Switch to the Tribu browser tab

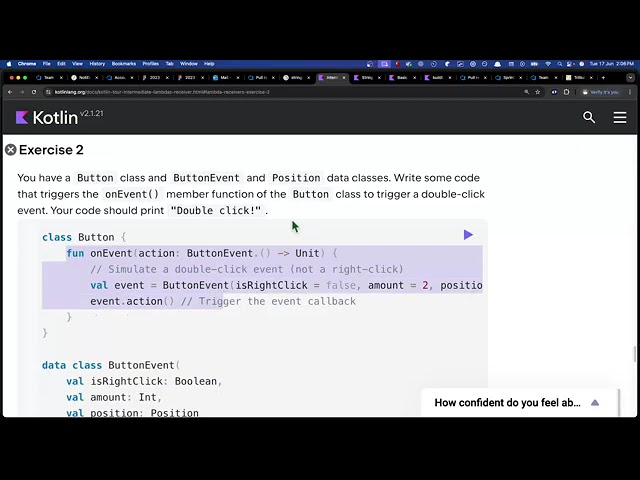tap(578, 78)
